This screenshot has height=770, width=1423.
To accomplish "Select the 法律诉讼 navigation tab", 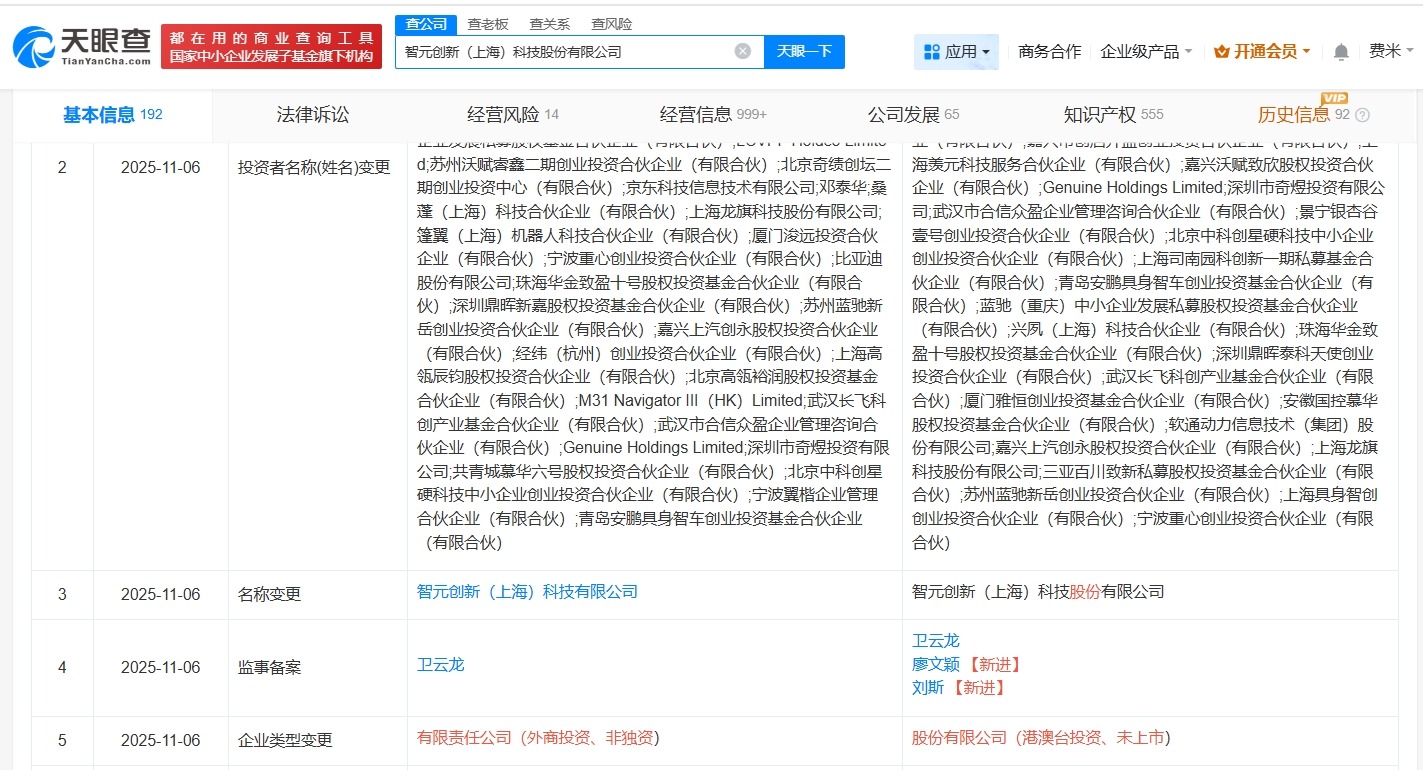I will pos(313,114).
